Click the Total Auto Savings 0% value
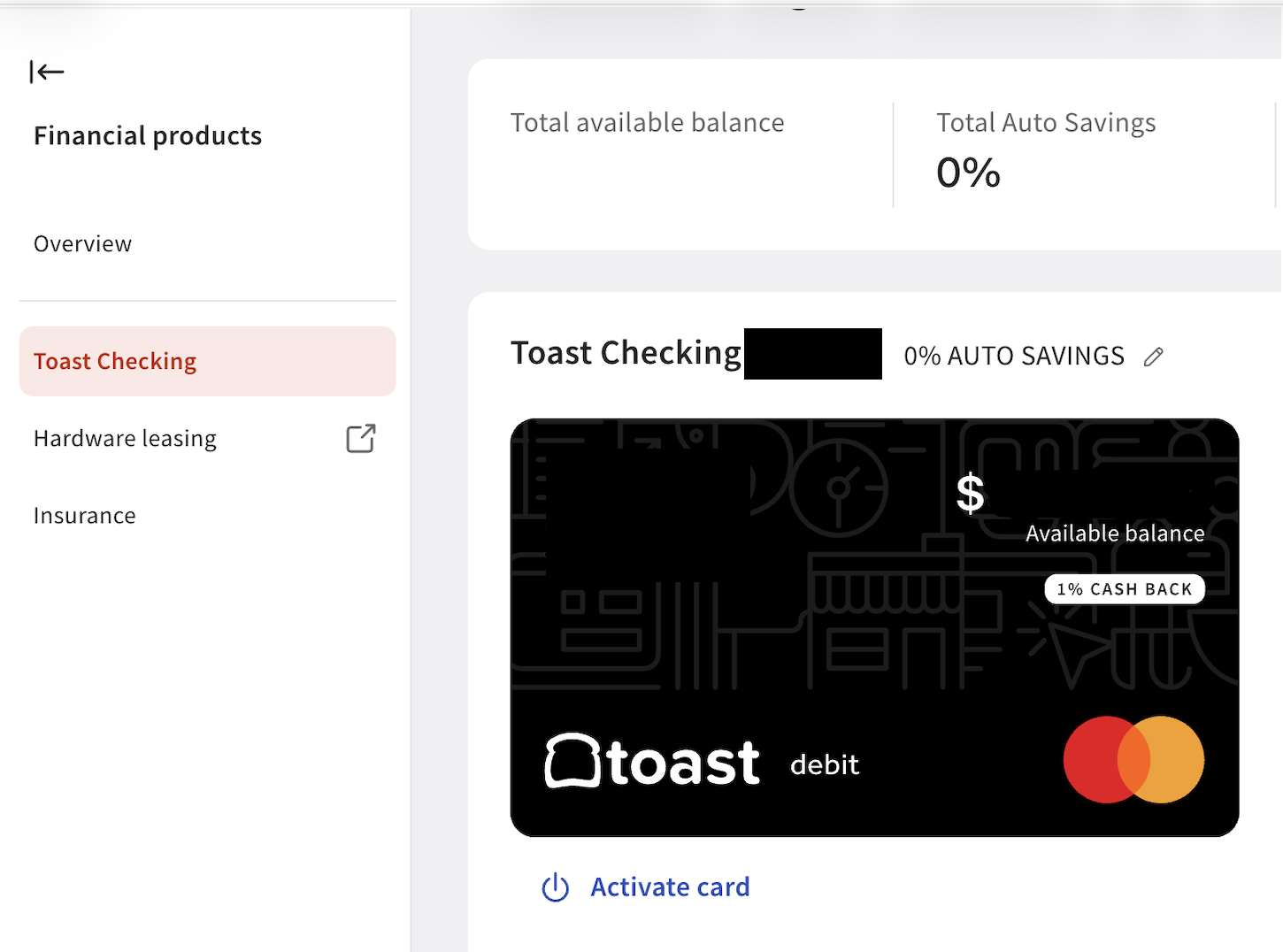This screenshot has height=952, width=1283. point(968,173)
